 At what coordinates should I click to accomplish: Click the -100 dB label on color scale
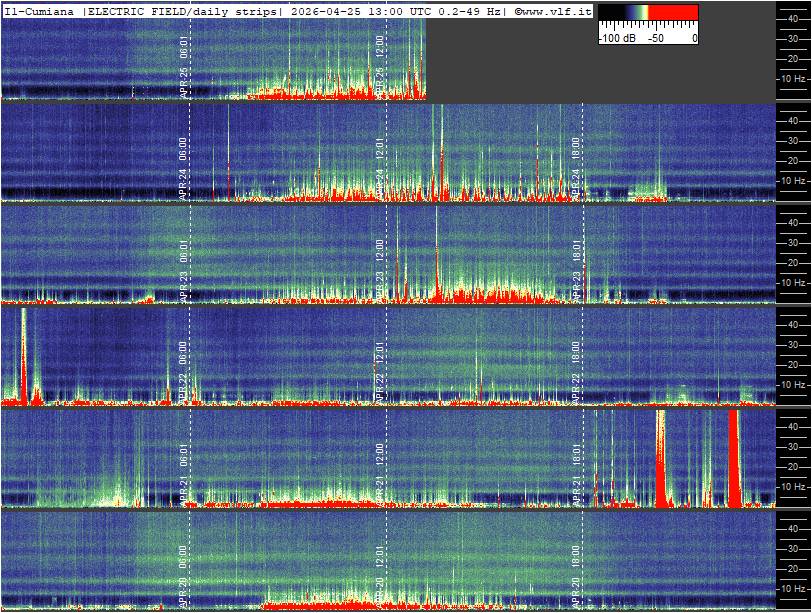[618, 38]
